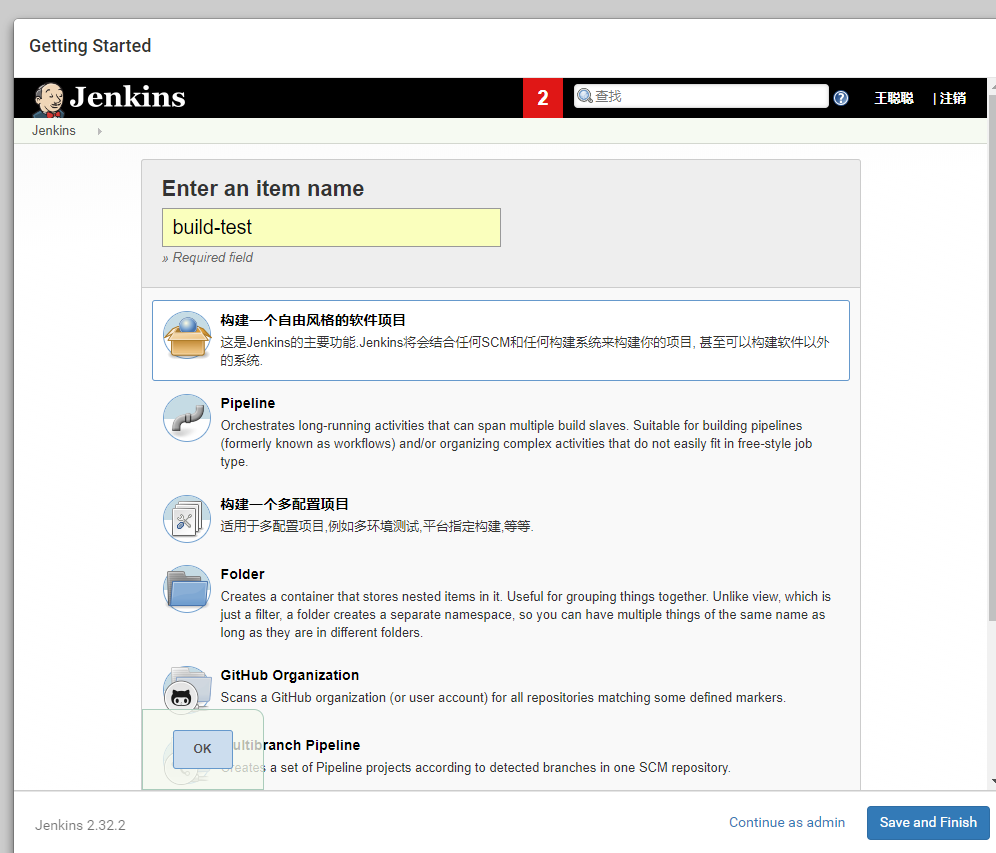Click the OK button
Screen dimensions: 996x853
(x=203, y=749)
